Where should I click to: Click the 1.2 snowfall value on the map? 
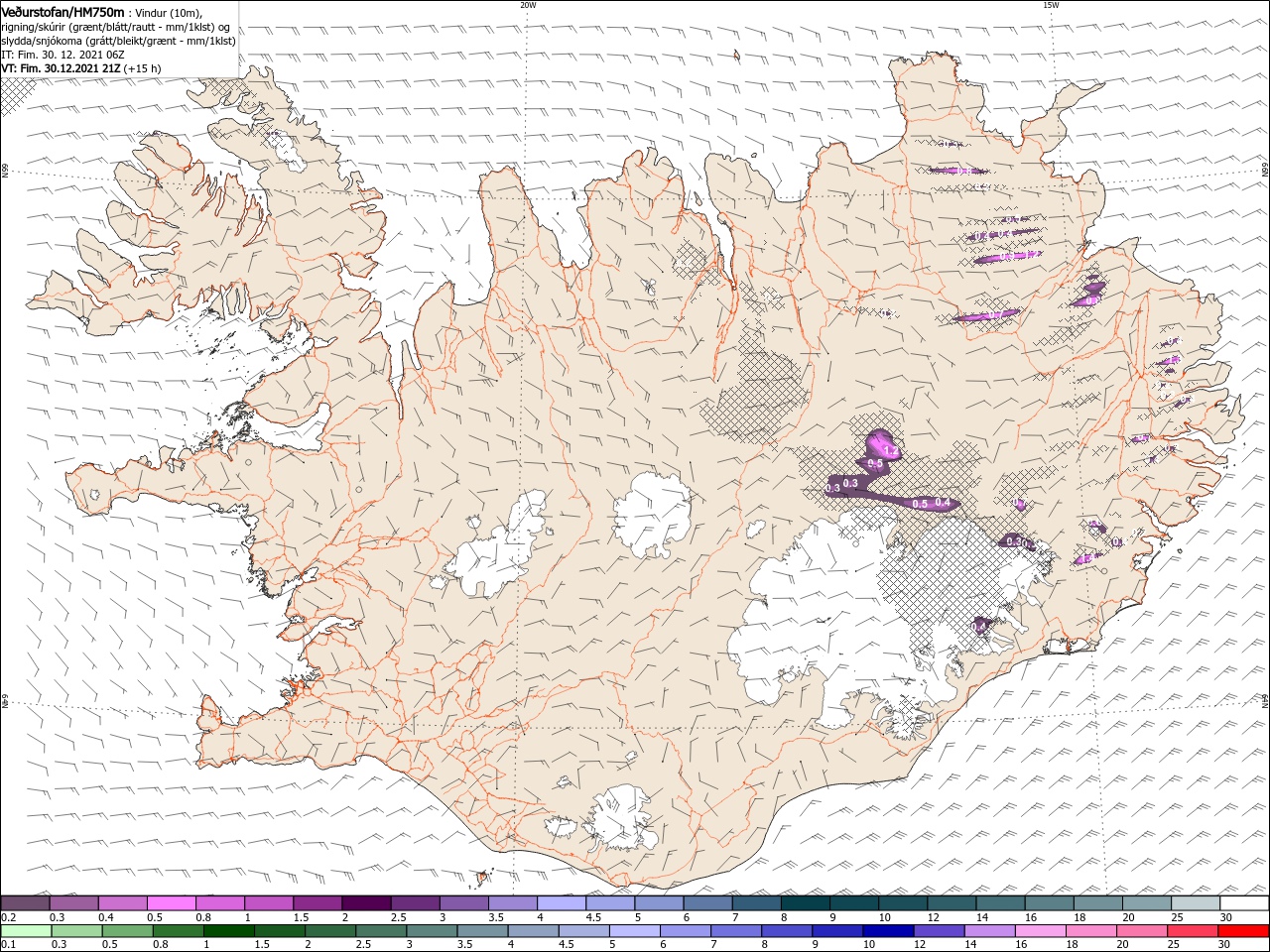pyautogui.click(x=889, y=452)
